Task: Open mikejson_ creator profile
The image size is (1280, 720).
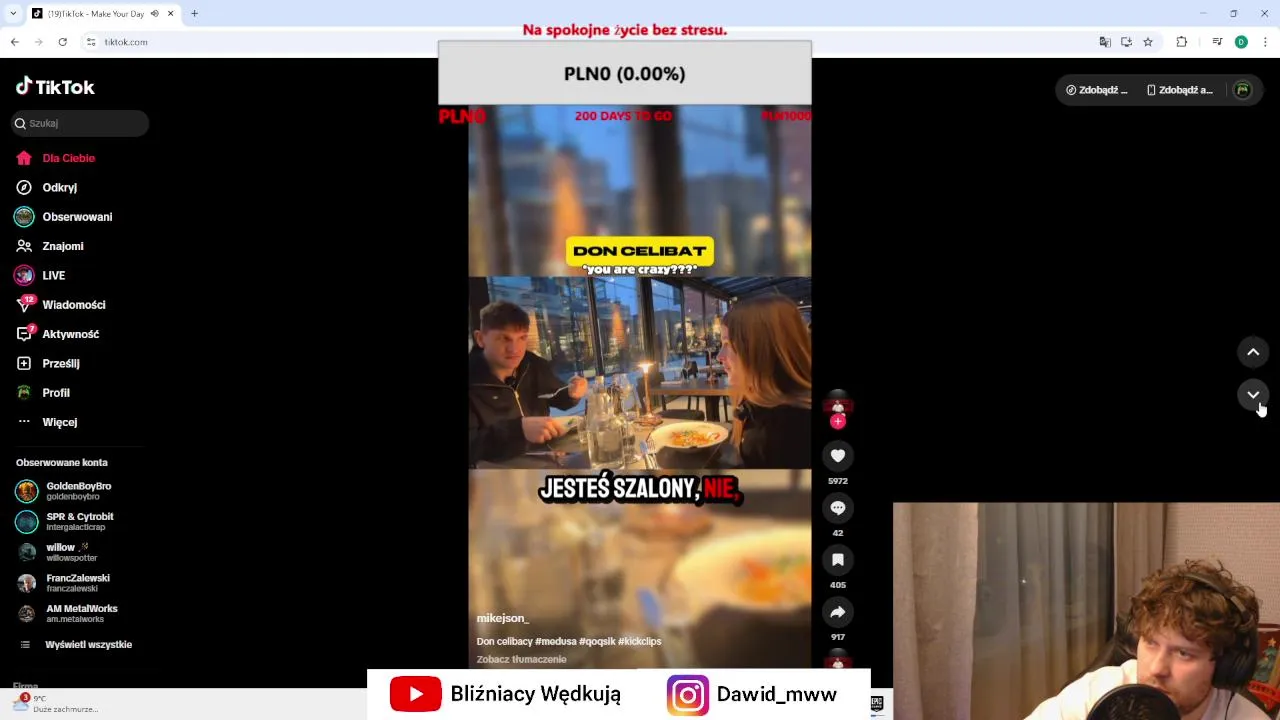Action: point(502,618)
